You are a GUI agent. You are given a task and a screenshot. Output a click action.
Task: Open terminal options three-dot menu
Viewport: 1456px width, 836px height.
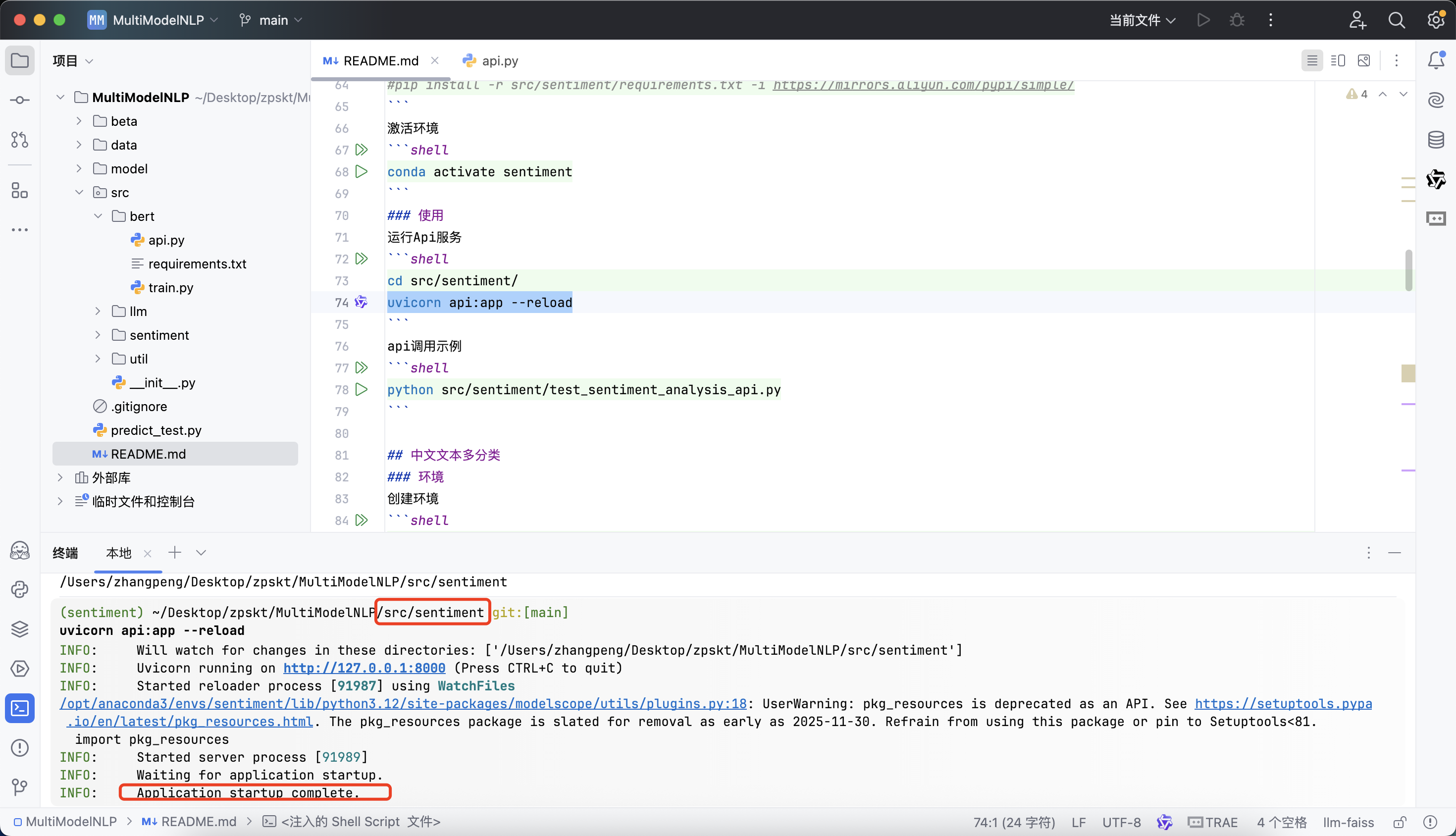point(1369,552)
